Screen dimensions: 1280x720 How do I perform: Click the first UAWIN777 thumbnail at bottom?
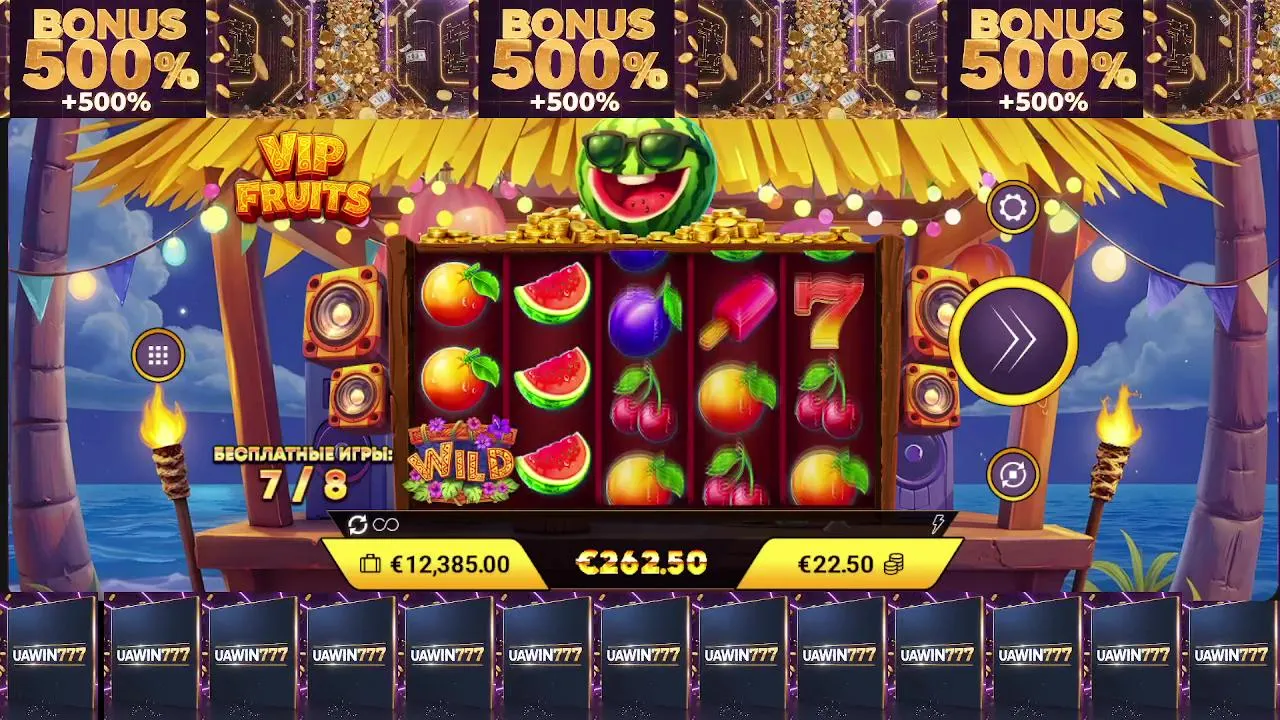point(49,655)
